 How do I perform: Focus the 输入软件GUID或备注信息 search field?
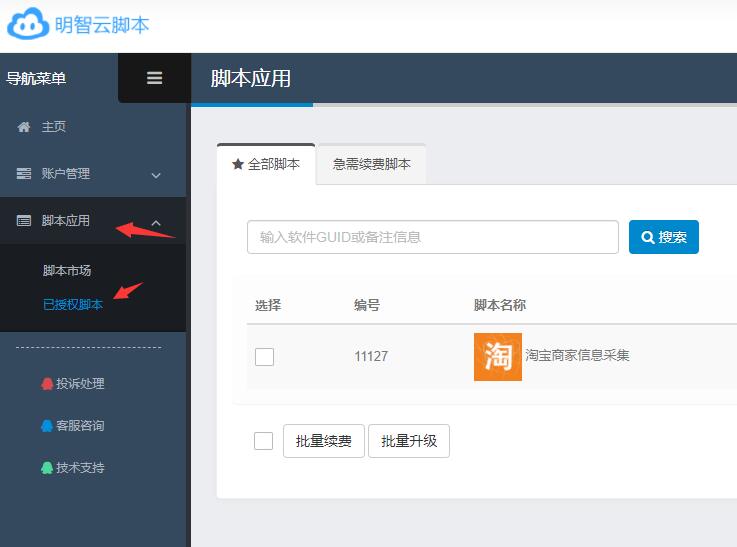point(433,237)
